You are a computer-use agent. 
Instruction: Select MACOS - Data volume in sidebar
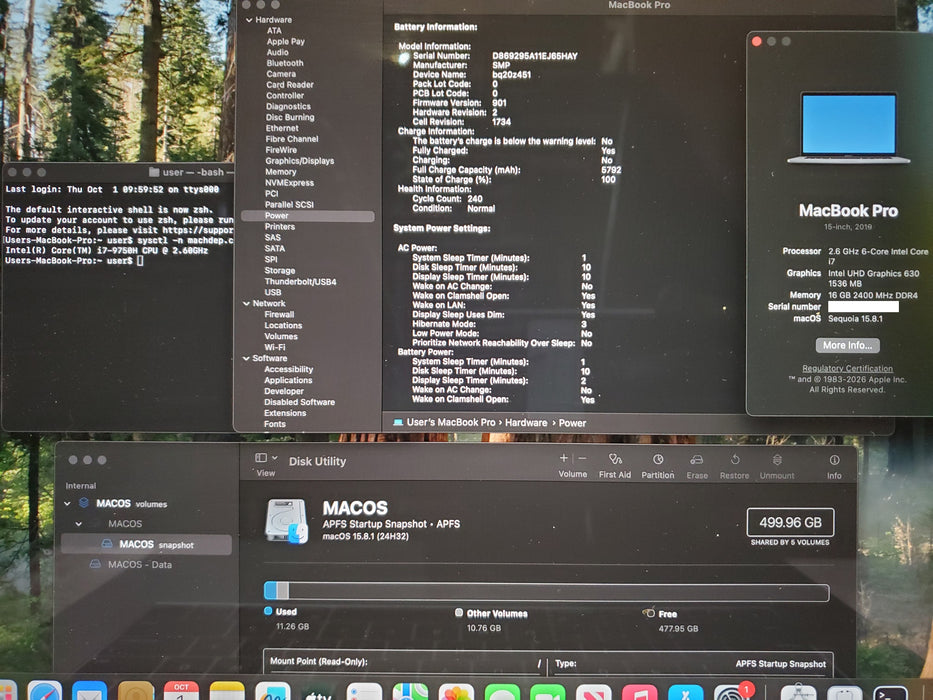[x=140, y=564]
